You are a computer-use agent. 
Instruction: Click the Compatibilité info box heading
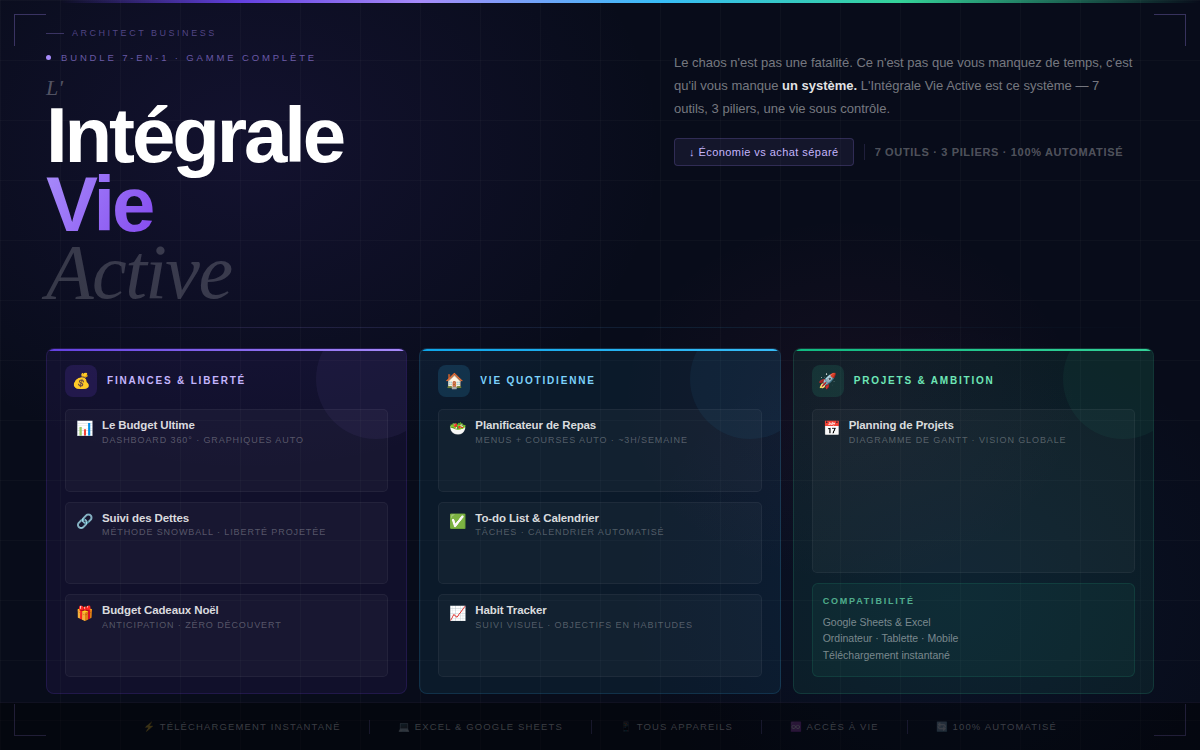pyautogui.click(x=868, y=601)
